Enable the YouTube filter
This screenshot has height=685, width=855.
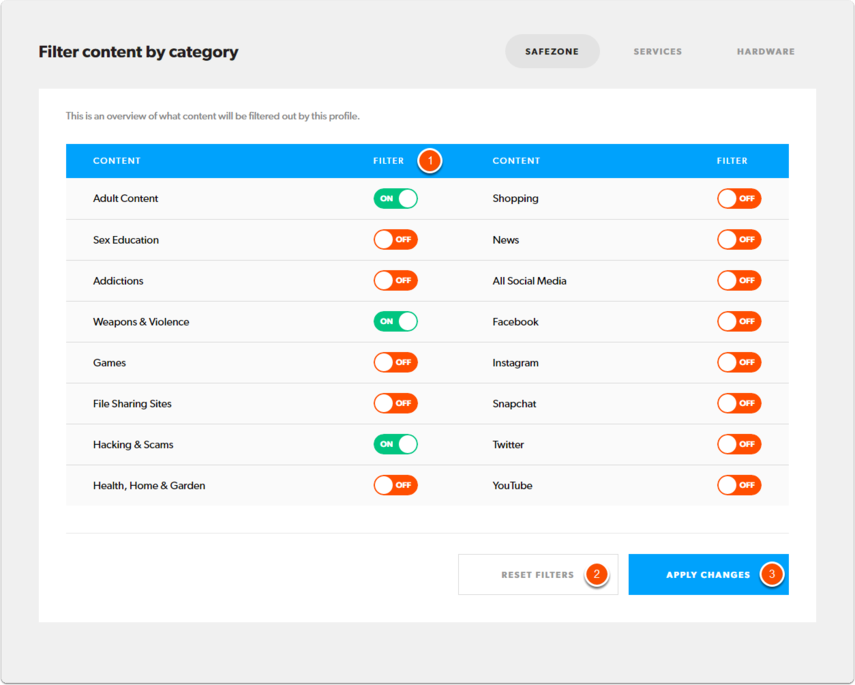click(738, 485)
